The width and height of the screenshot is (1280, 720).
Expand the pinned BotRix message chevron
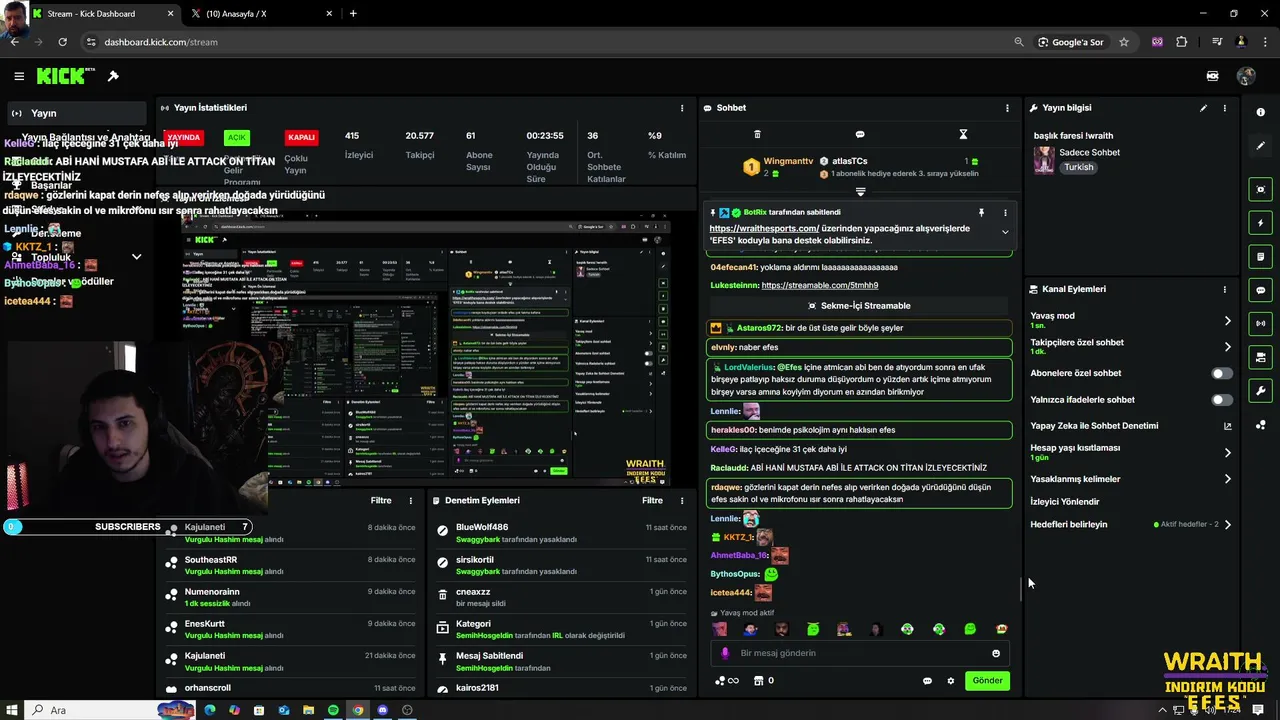[x=1005, y=232]
